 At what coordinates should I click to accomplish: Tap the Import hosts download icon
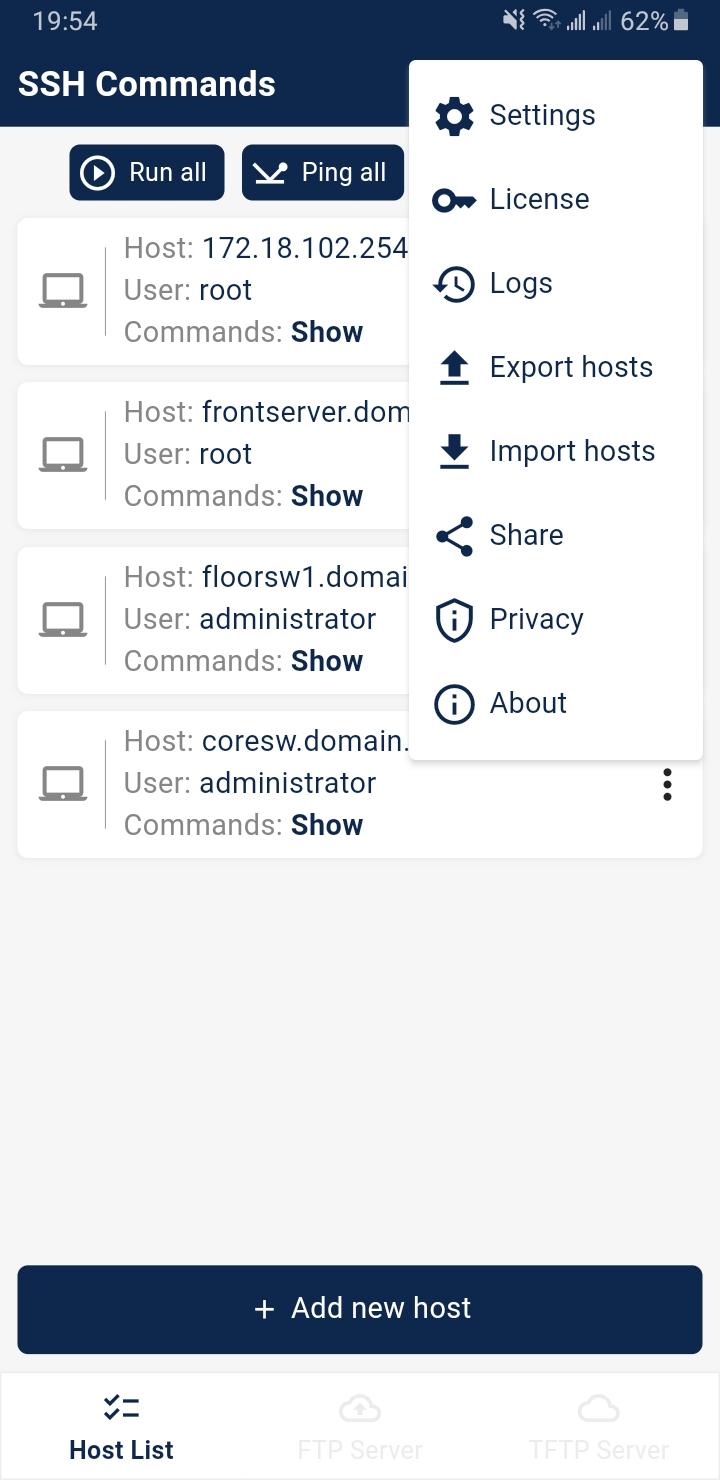454,452
